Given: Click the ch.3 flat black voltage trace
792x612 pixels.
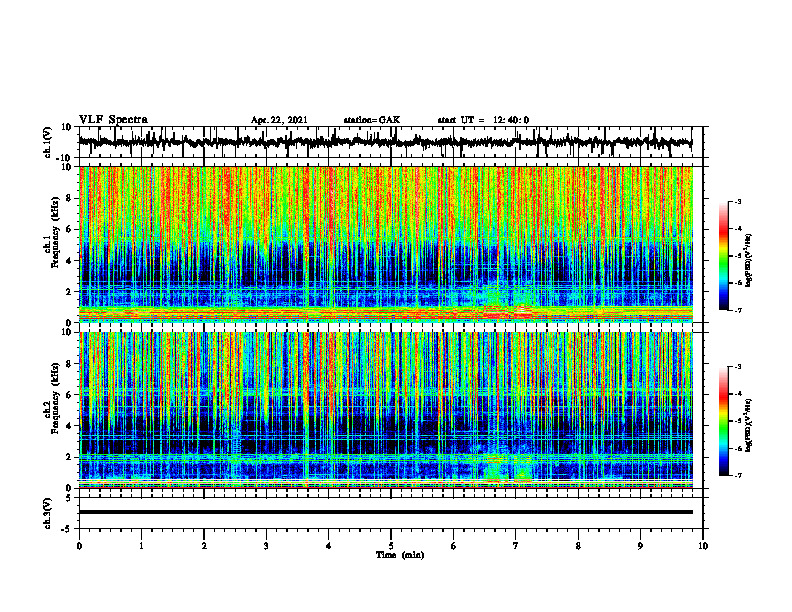Looking at the screenshot, I should pyautogui.click(x=385, y=512).
